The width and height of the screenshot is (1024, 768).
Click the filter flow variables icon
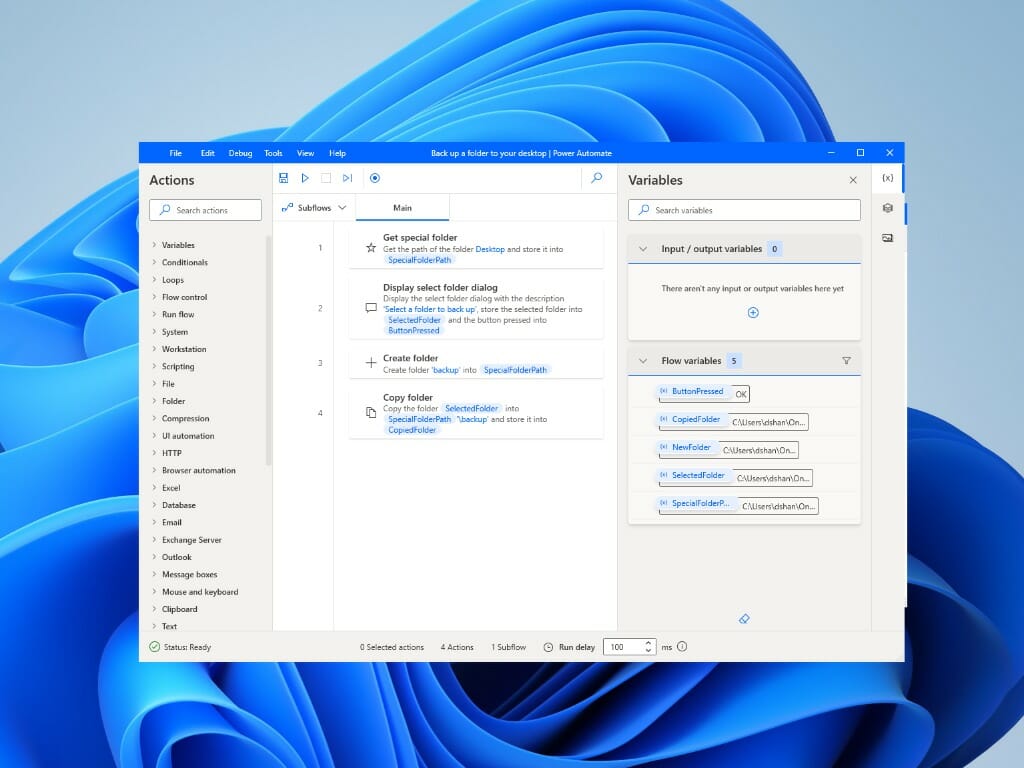tap(846, 361)
